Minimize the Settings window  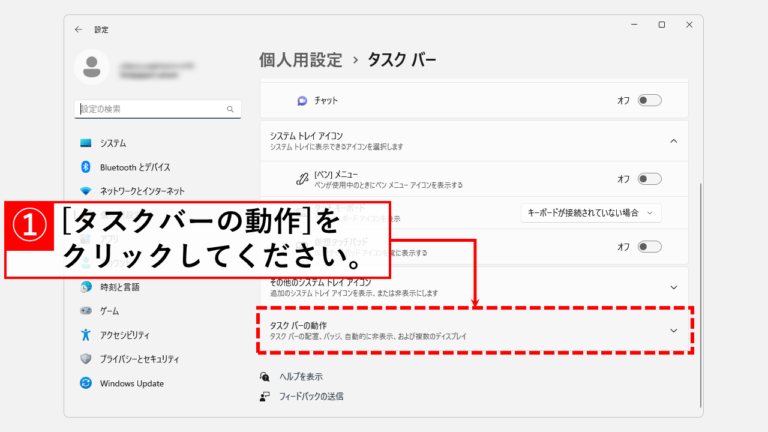(634, 24)
